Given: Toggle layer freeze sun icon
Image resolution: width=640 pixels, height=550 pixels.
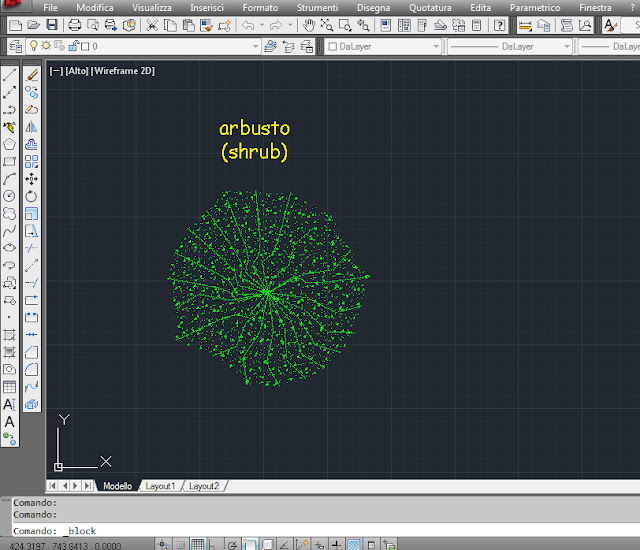Looking at the screenshot, I should [x=46, y=46].
